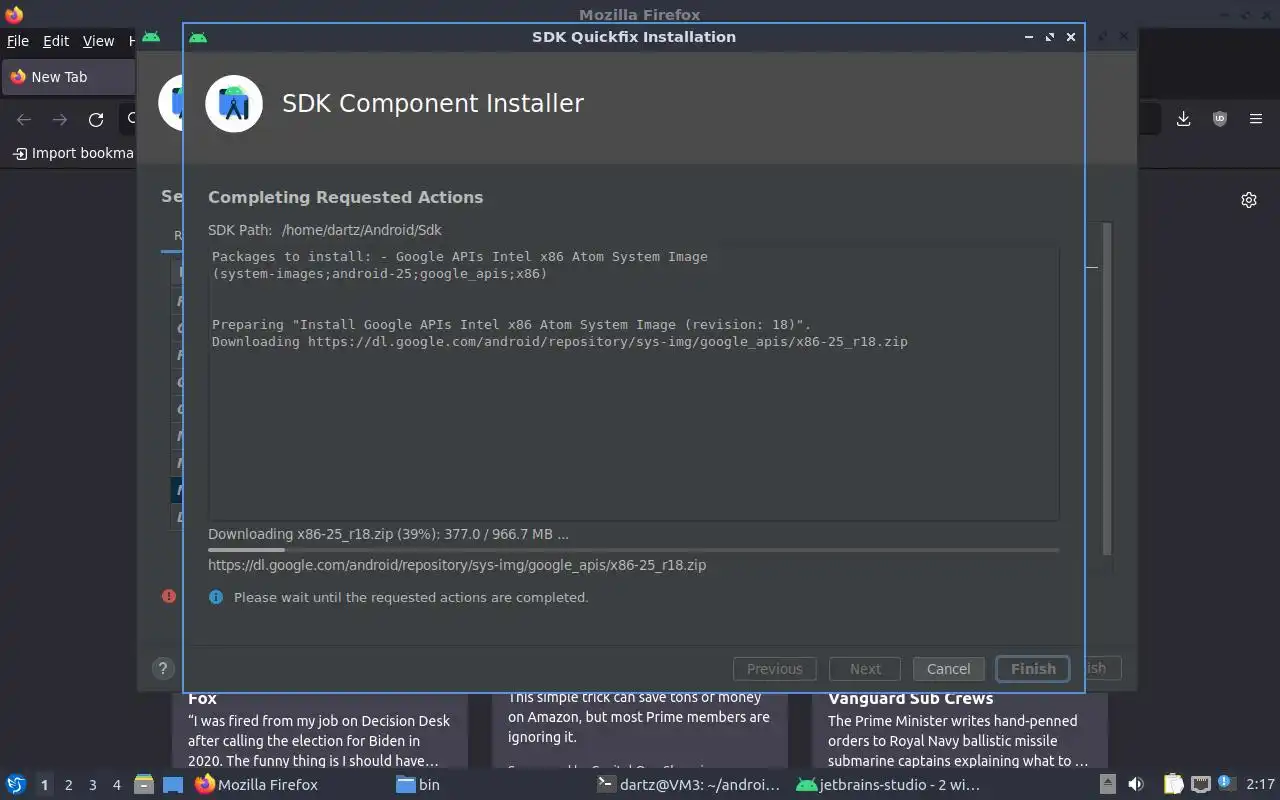This screenshot has height=800, width=1280.
Task: Open the Fox article card in Firefox
Action: [320, 730]
